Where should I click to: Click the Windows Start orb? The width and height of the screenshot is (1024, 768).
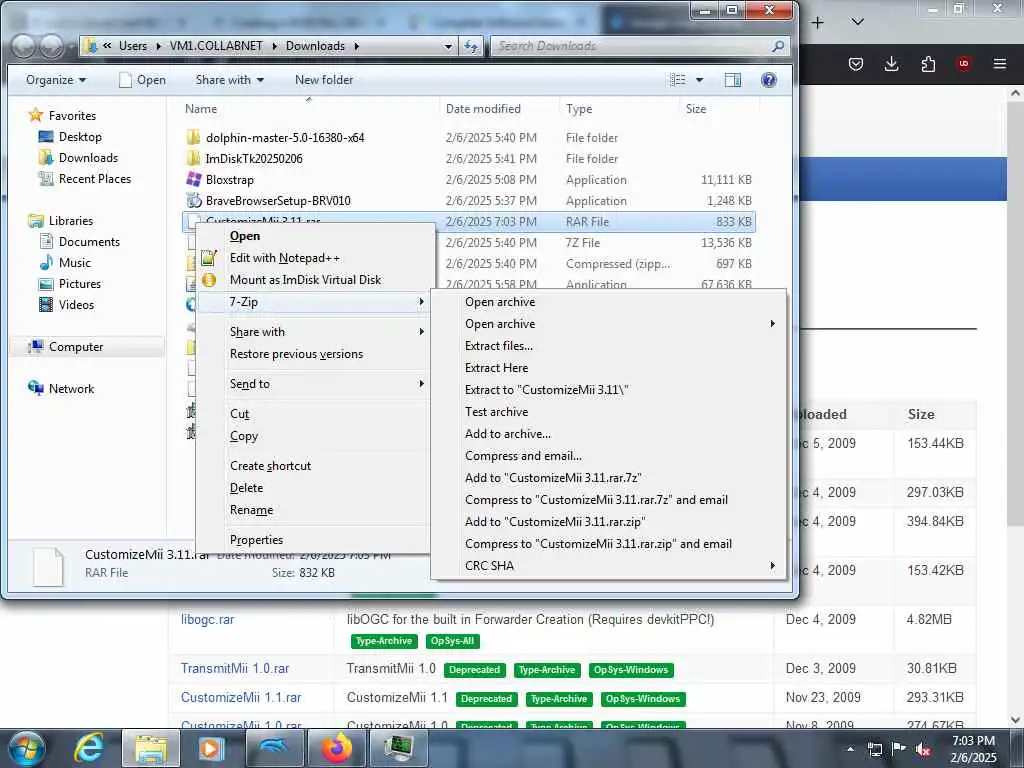click(27, 748)
